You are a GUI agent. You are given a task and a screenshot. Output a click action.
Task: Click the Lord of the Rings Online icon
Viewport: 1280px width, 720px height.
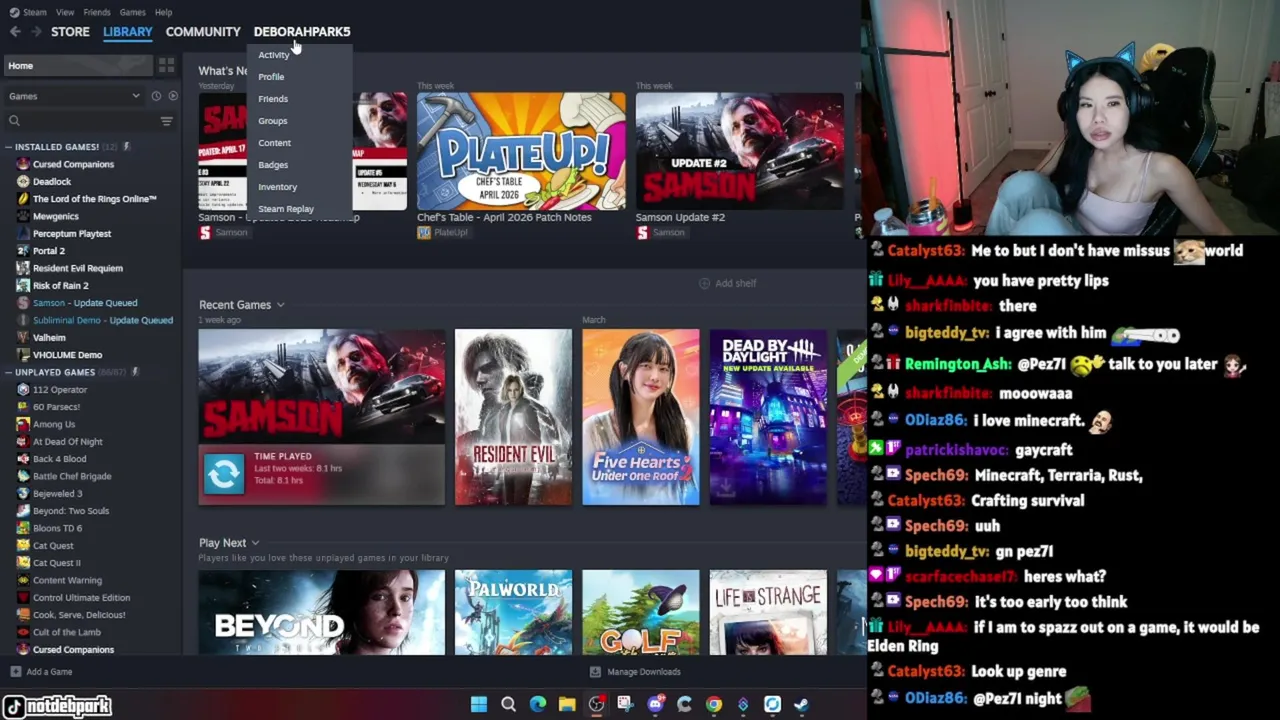[x=23, y=199]
